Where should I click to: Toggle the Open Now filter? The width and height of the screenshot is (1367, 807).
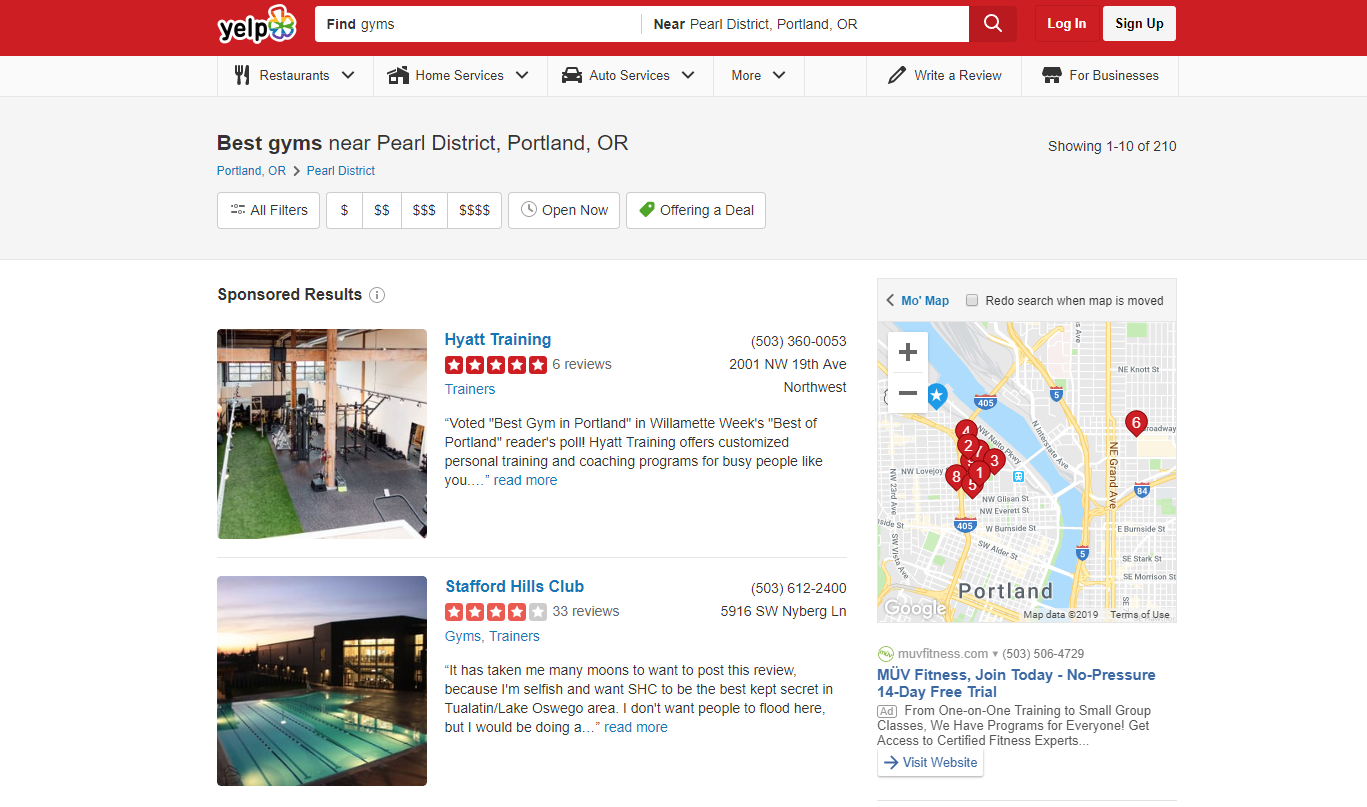click(564, 210)
